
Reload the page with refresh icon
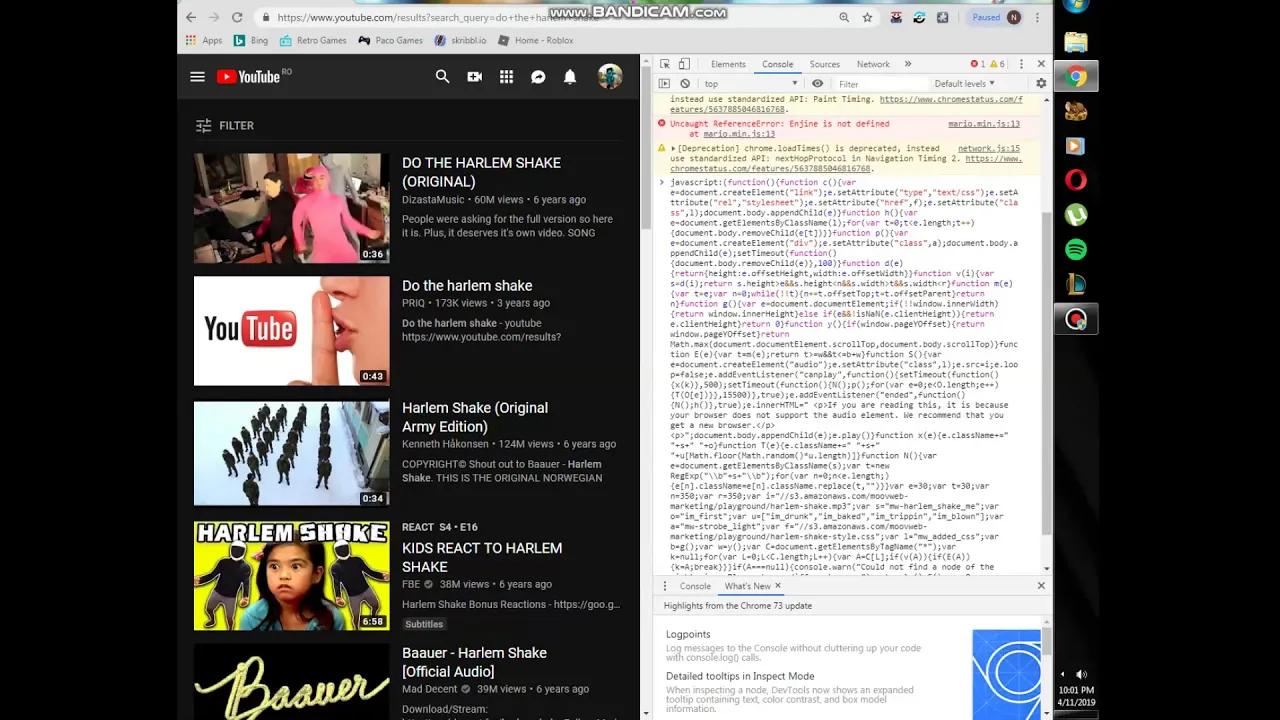(x=237, y=17)
